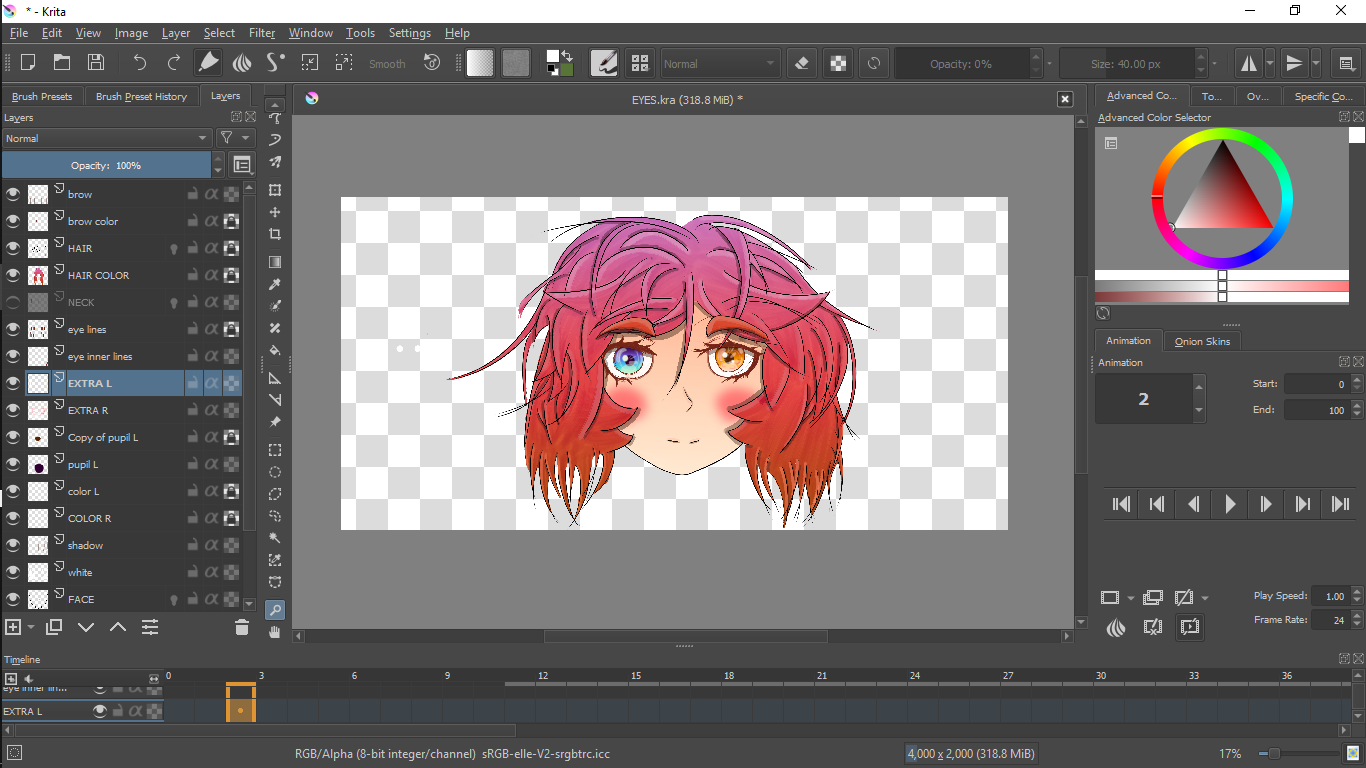Open the gradient fill chooser
Screen dimensions: 1366x768
480,63
